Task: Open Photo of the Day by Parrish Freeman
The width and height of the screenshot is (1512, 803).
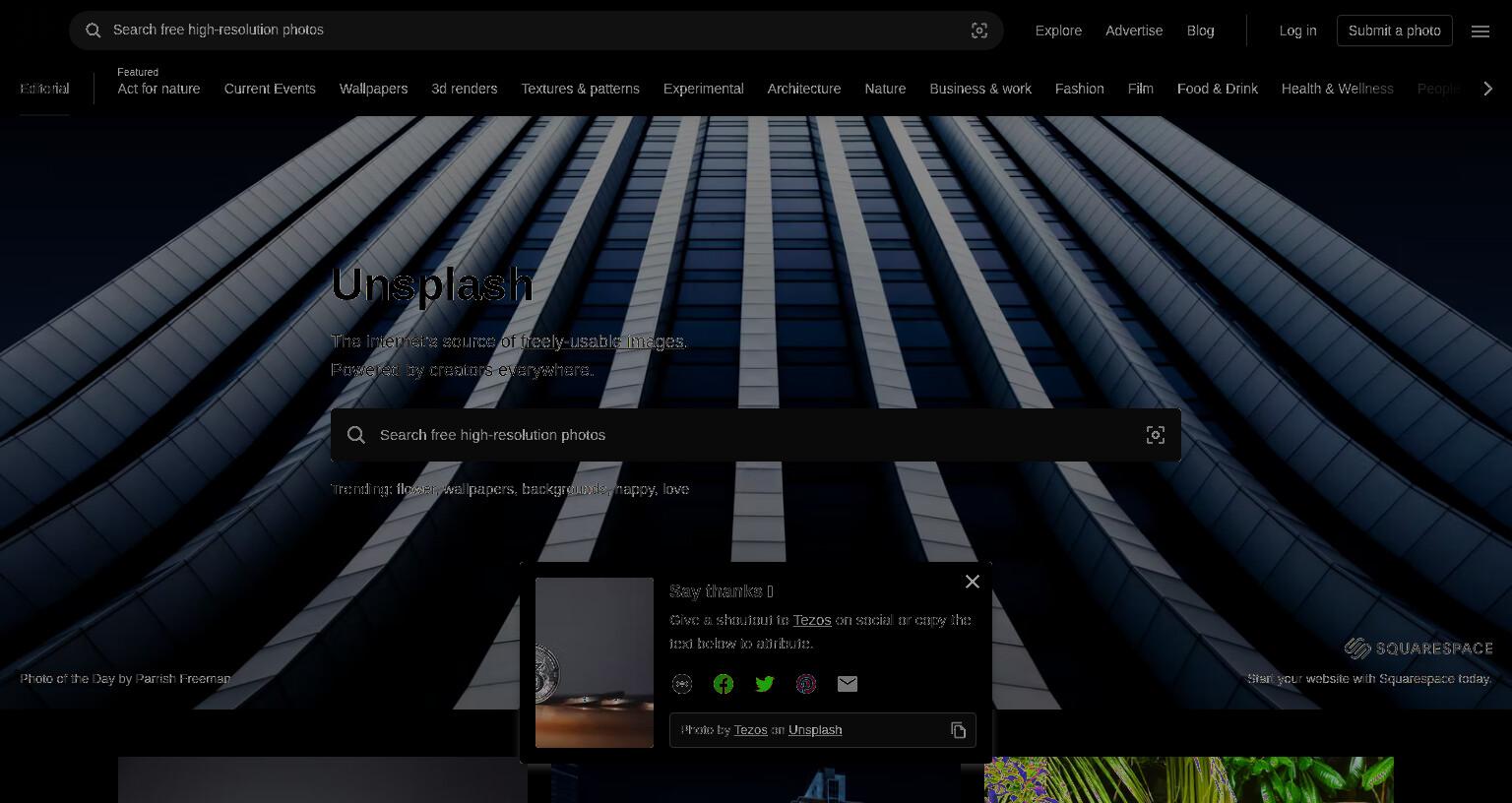Action: pyautogui.click(x=125, y=678)
